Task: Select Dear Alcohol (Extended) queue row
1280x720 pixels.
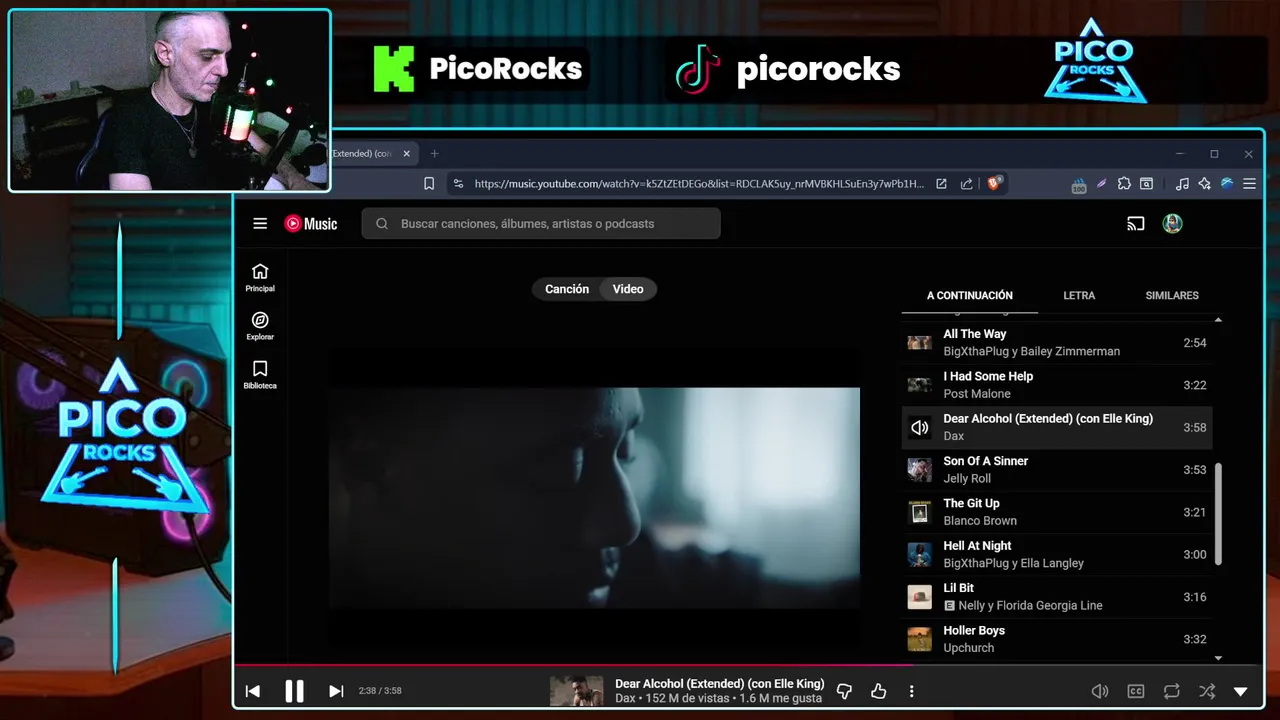Action: (1057, 427)
